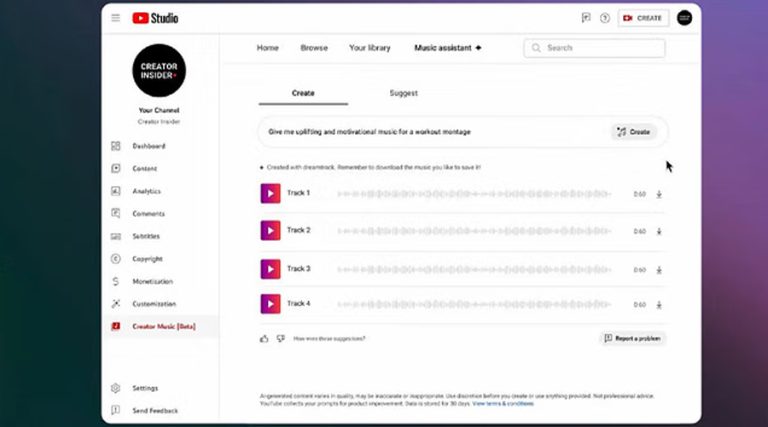
Task: Click the YouTube Studio logo
Action: (155, 18)
